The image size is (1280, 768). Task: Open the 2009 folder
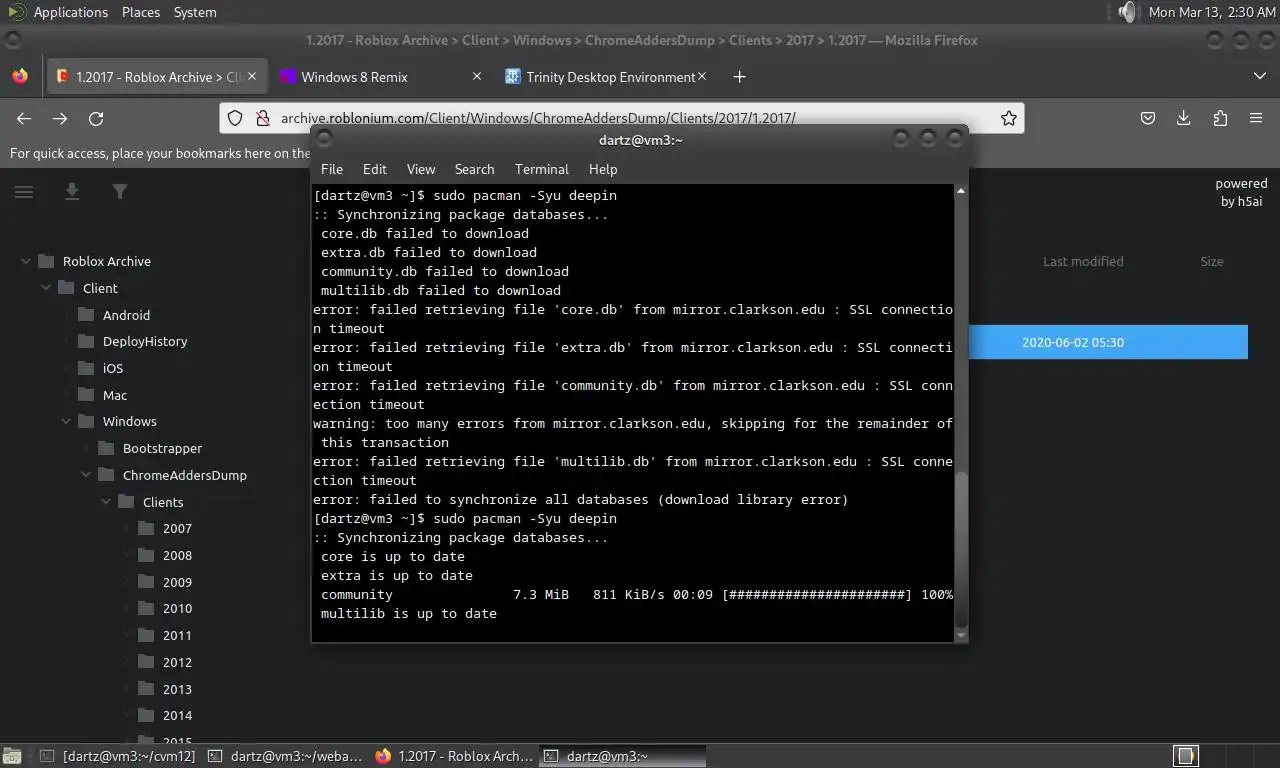point(177,582)
